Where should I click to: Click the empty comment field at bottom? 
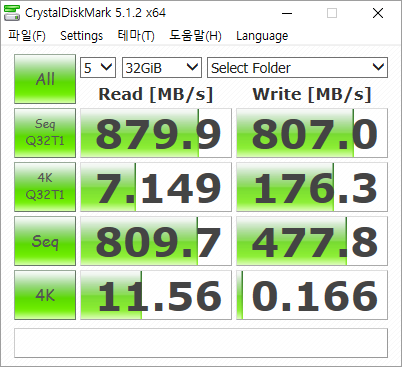tap(201, 343)
